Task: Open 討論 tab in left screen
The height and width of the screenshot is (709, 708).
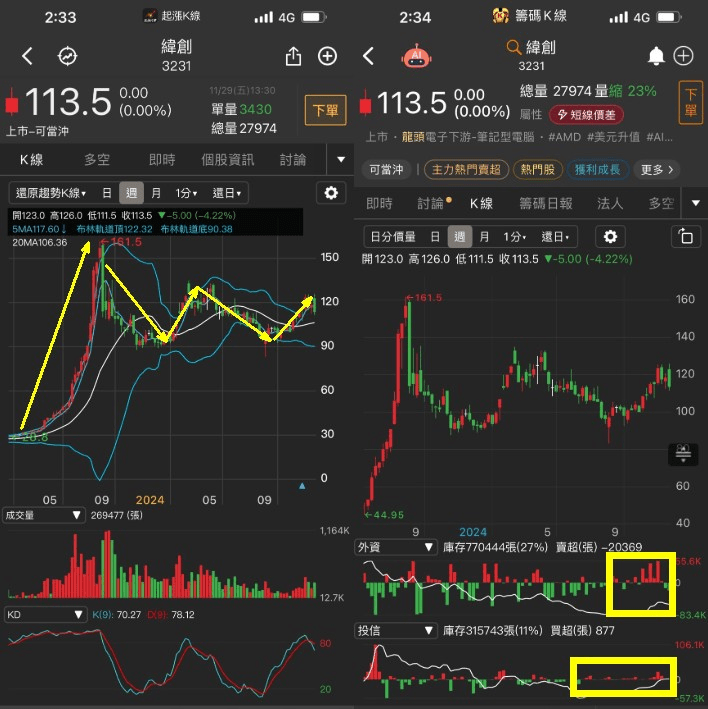Action: coord(293,160)
